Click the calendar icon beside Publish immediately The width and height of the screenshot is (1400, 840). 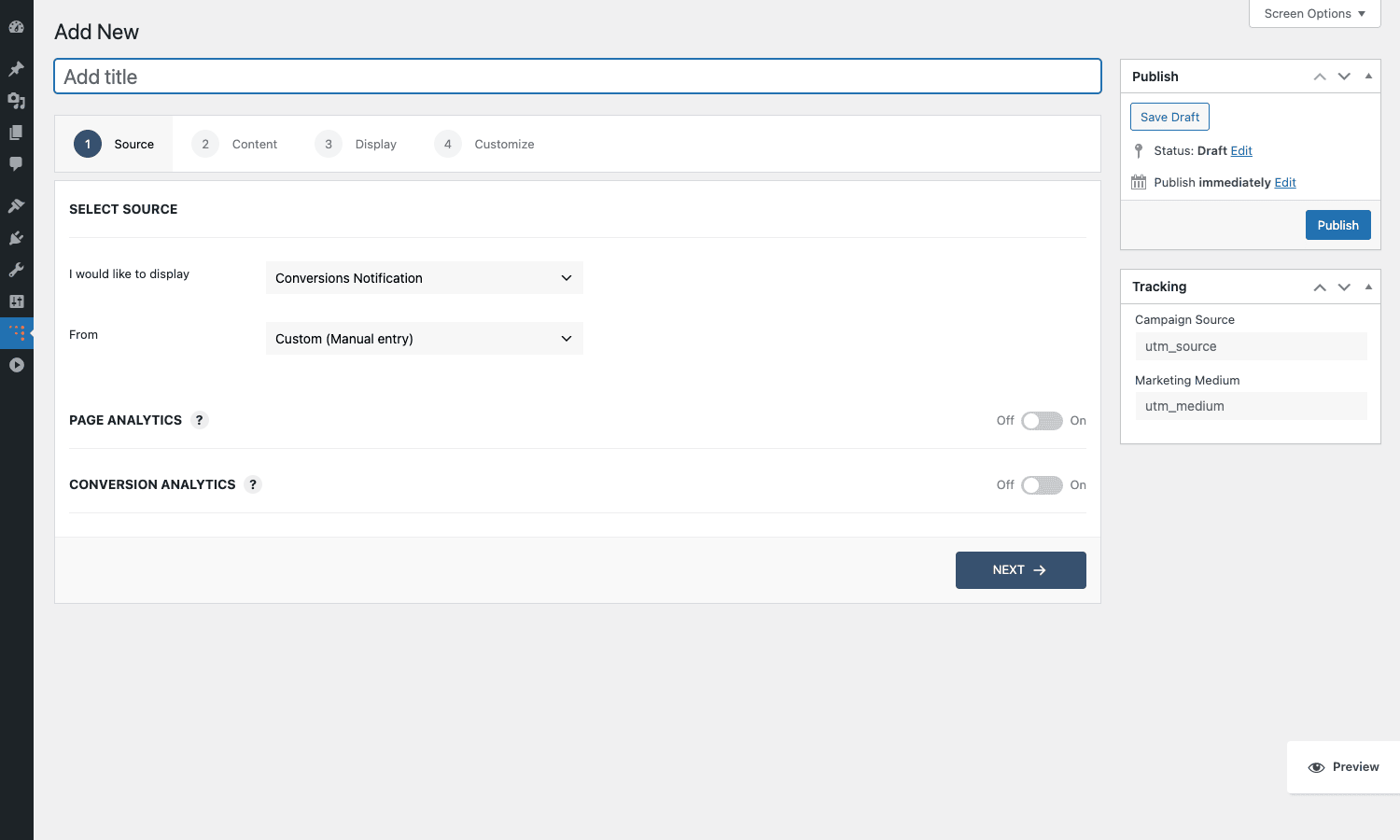pos(1139,182)
